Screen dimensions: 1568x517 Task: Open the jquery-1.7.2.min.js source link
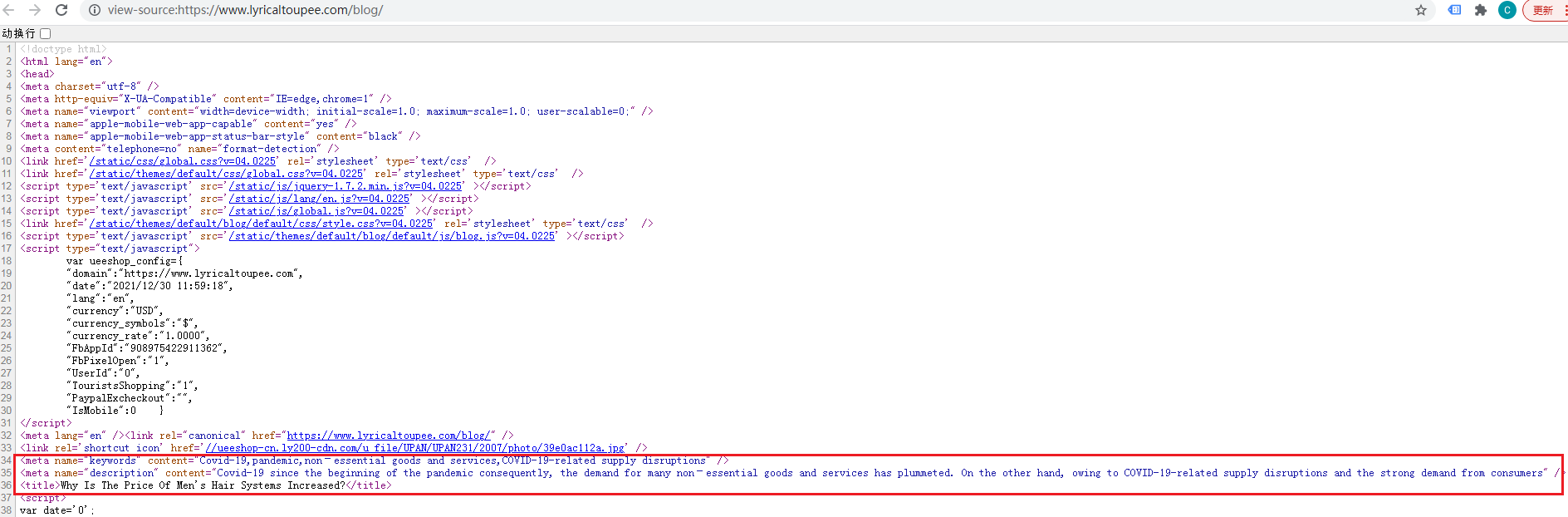tap(345, 186)
